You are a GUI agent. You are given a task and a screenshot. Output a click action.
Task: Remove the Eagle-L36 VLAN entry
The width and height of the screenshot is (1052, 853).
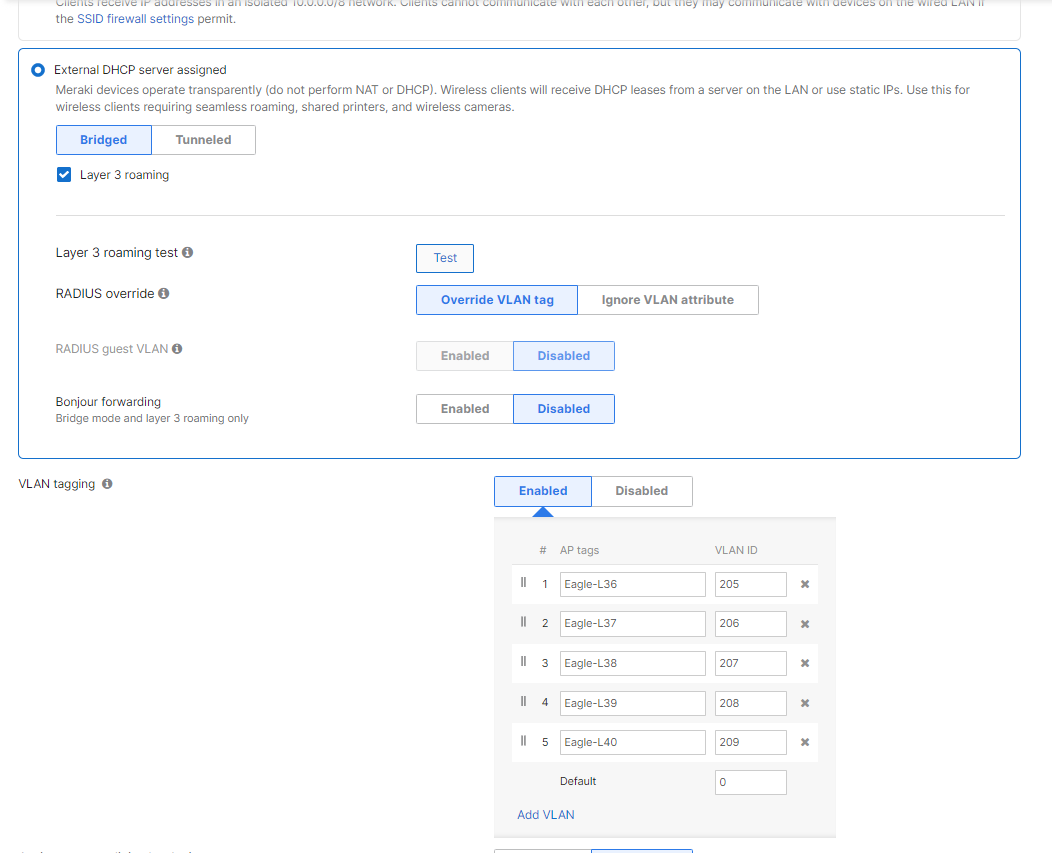point(805,583)
